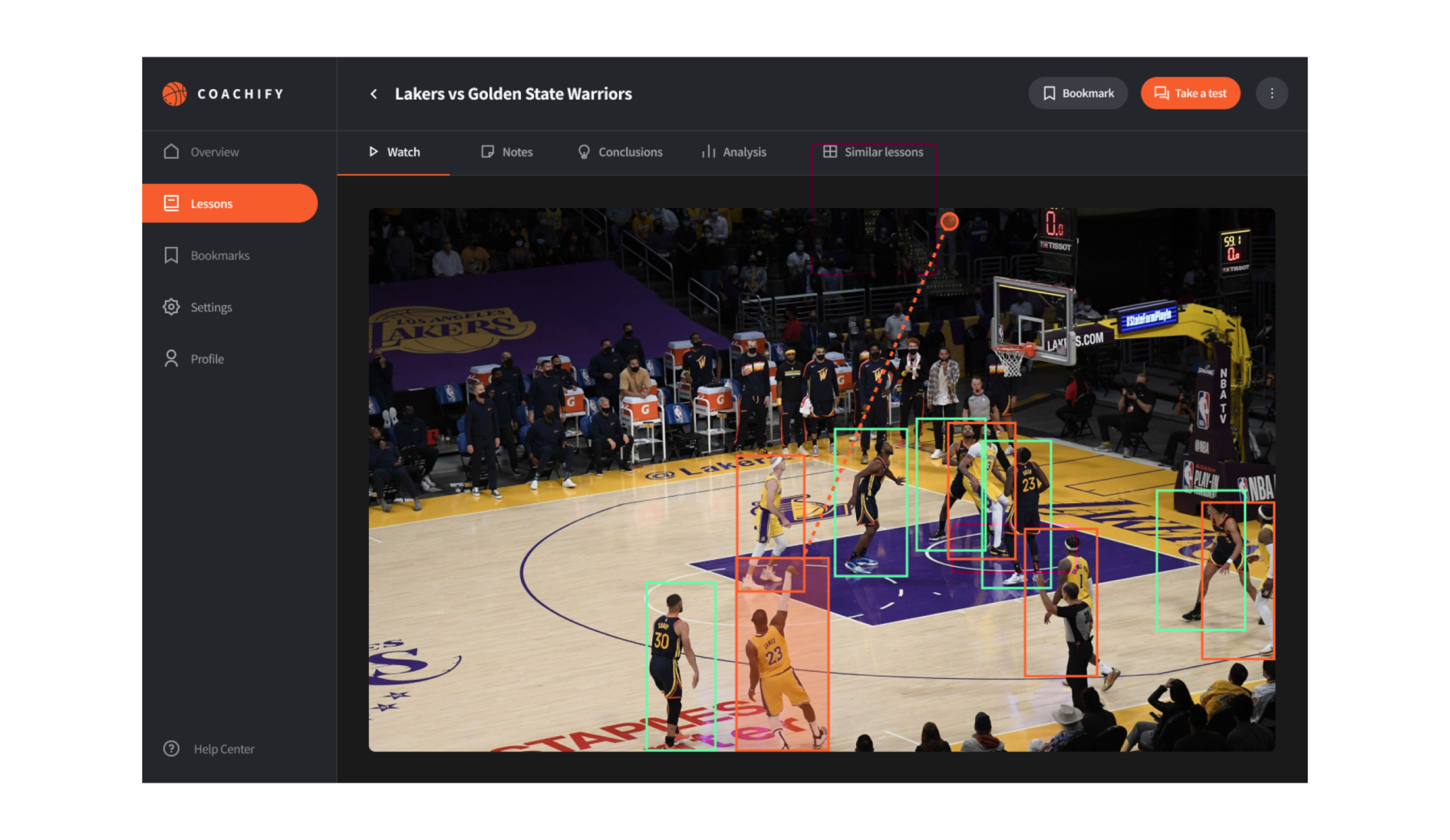
Task: Open the Analysis tab
Action: tap(734, 151)
